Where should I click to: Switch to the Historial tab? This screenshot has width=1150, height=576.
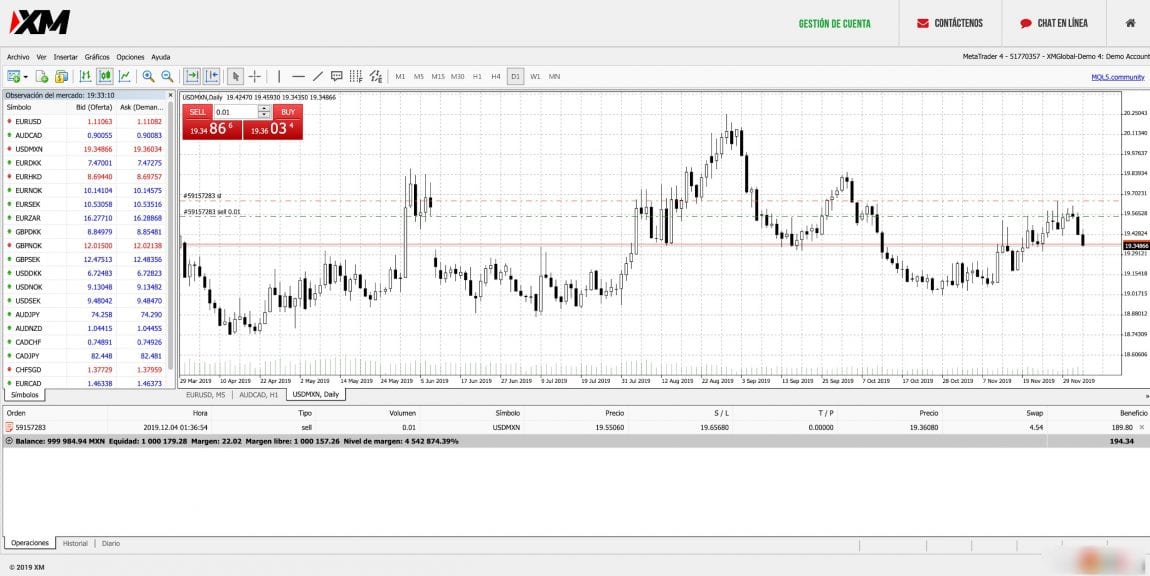pos(75,543)
